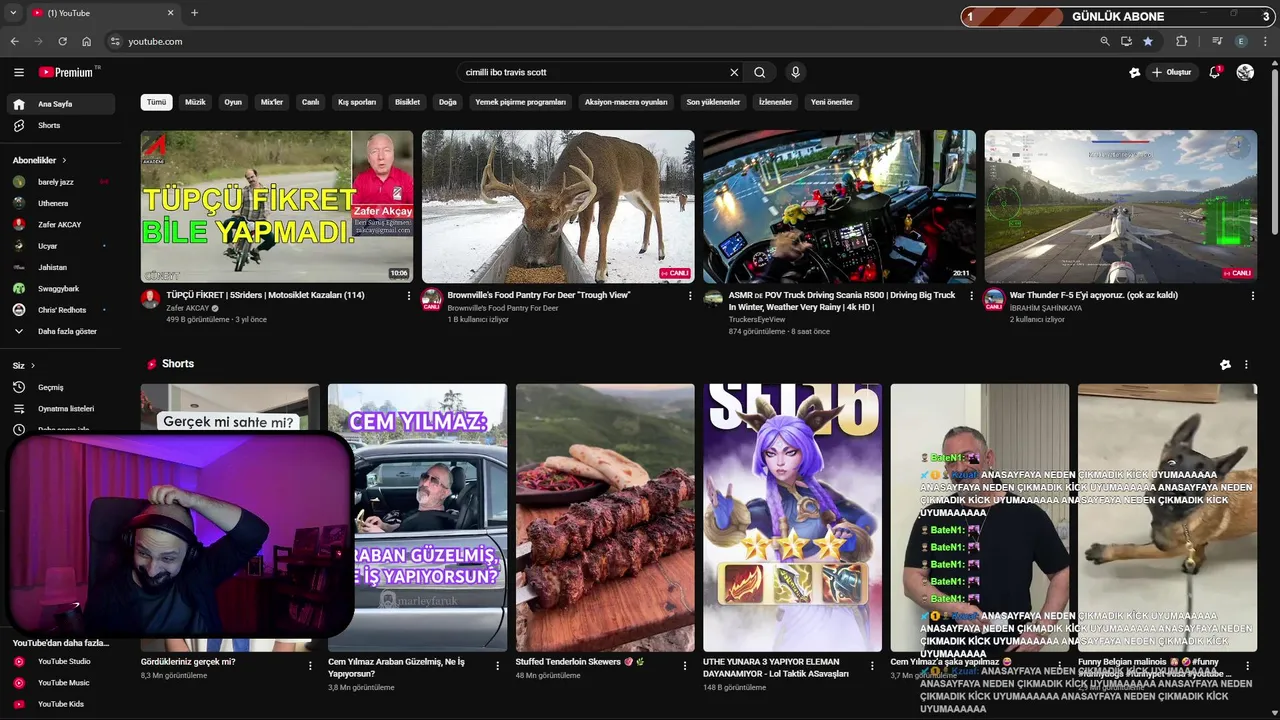Image resolution: width=1280 pixels, height=720 pixels.
Task: Open Chris' Redhots channel
Action: click(60, 310)
